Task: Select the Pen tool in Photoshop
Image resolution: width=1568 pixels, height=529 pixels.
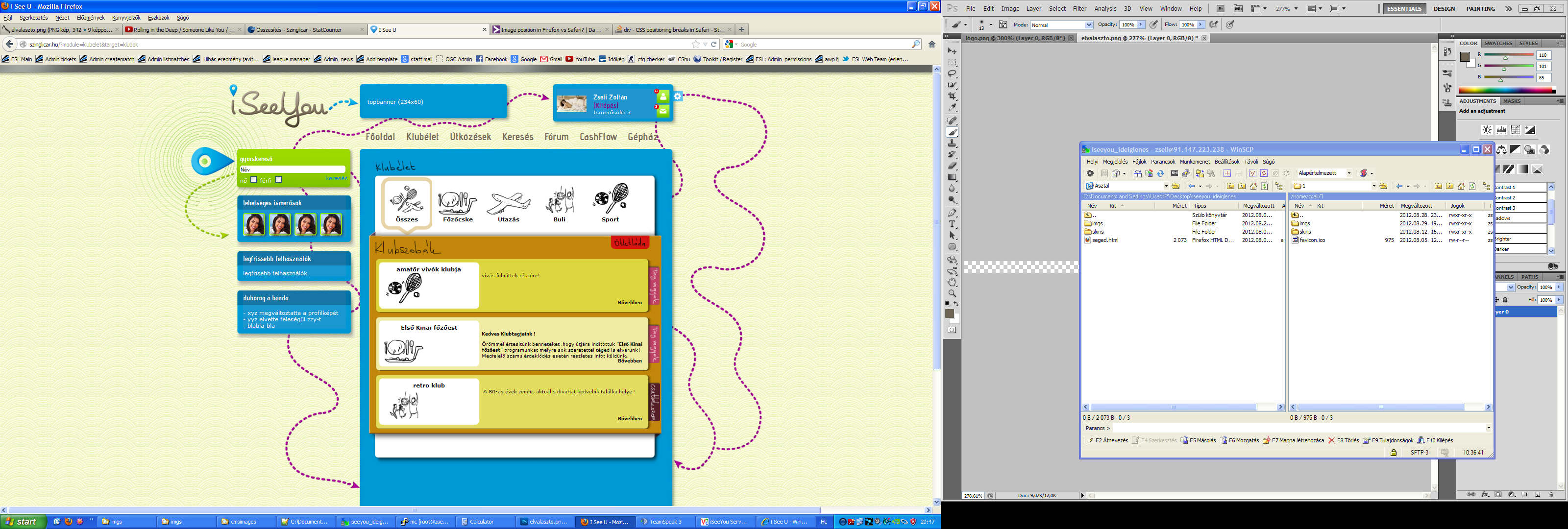Action: (x=952, y=213)
